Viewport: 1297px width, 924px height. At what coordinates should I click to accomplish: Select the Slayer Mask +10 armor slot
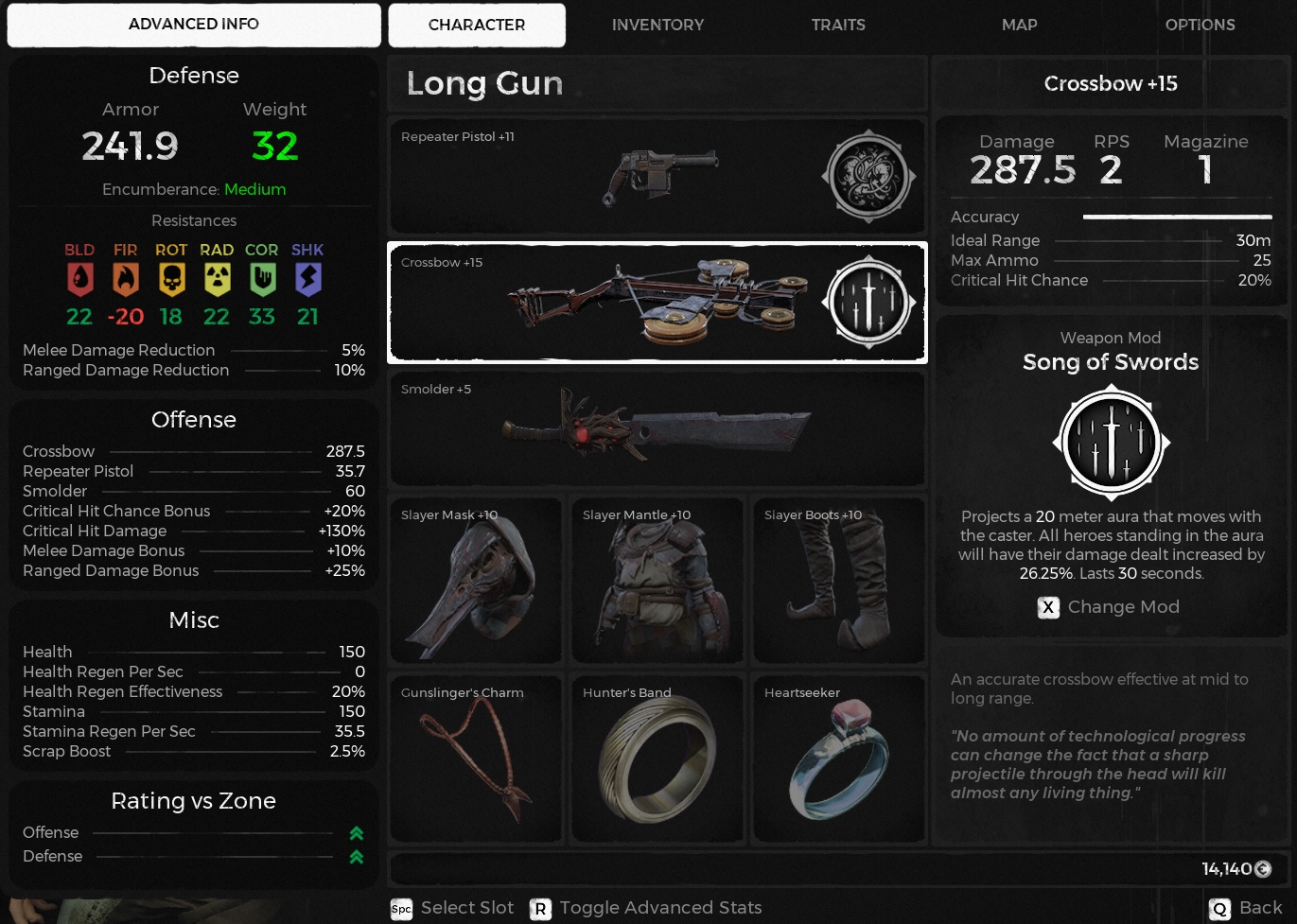coord(476,580)
